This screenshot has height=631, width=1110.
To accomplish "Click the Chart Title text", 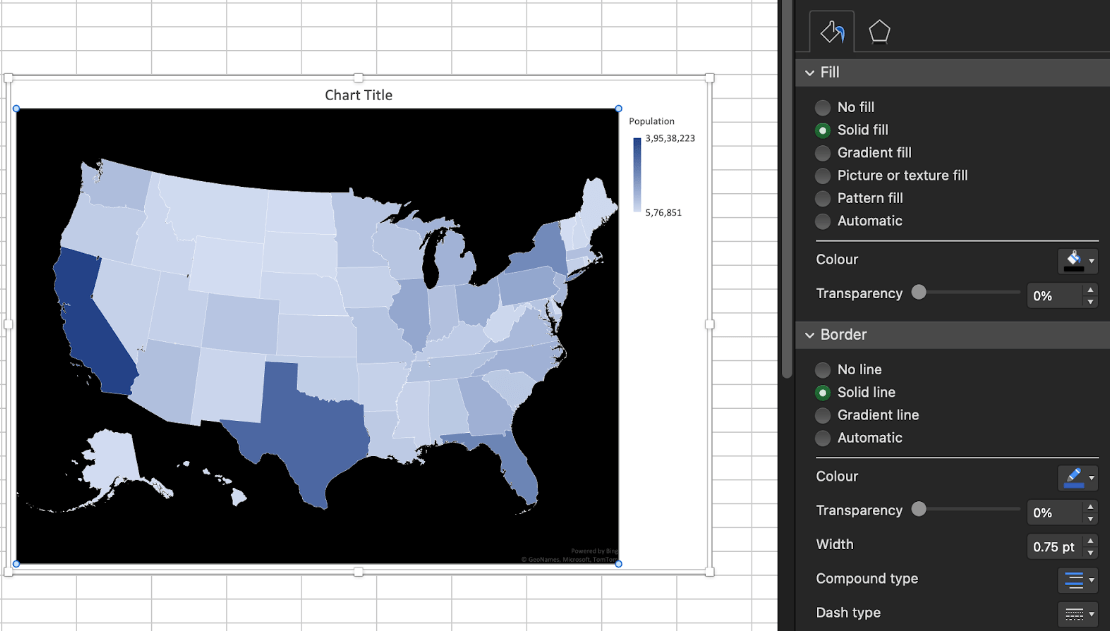I will pyautogui.click(x=358, y=95).
